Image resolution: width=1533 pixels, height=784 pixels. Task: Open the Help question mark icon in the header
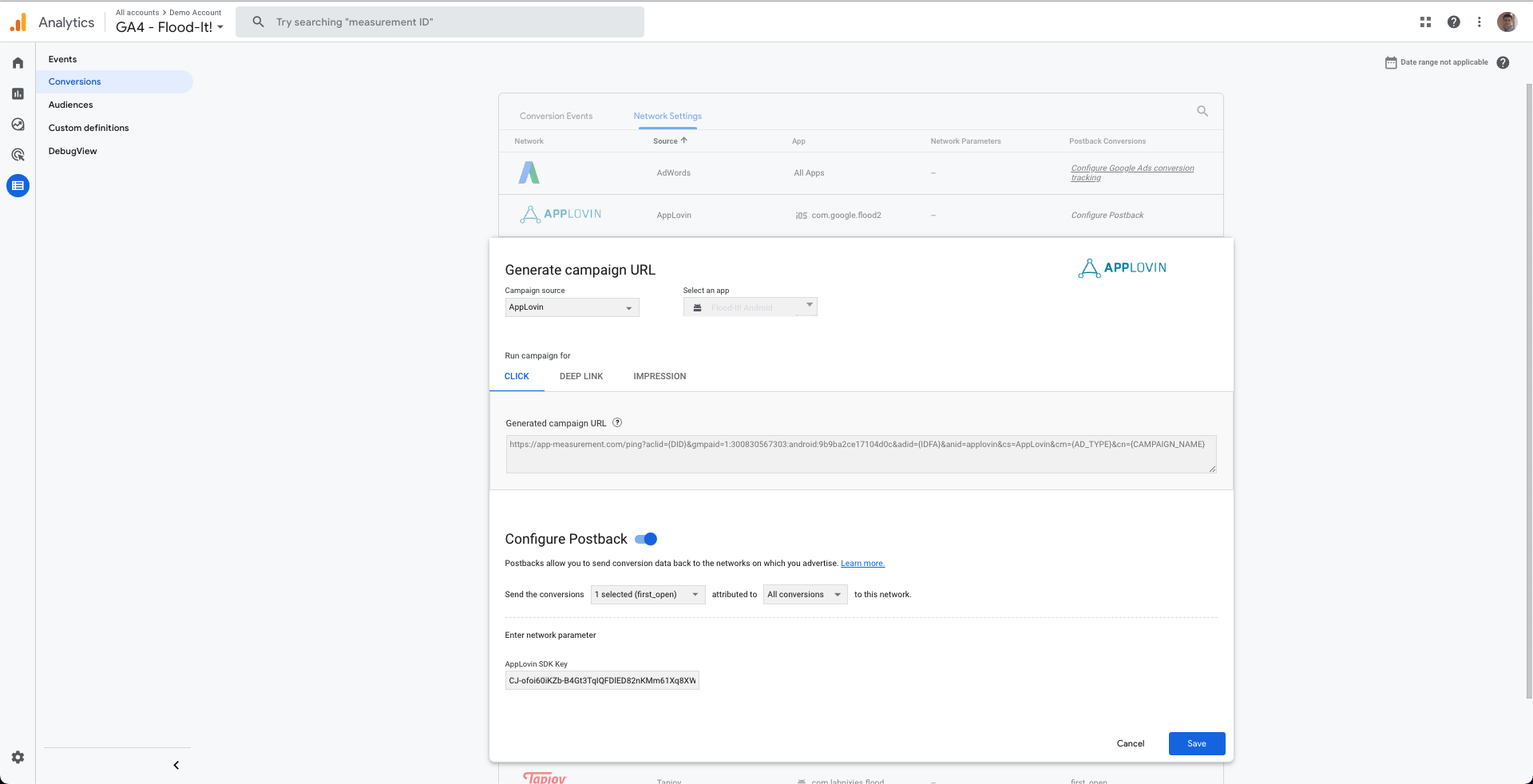(x=1453, y=22)
